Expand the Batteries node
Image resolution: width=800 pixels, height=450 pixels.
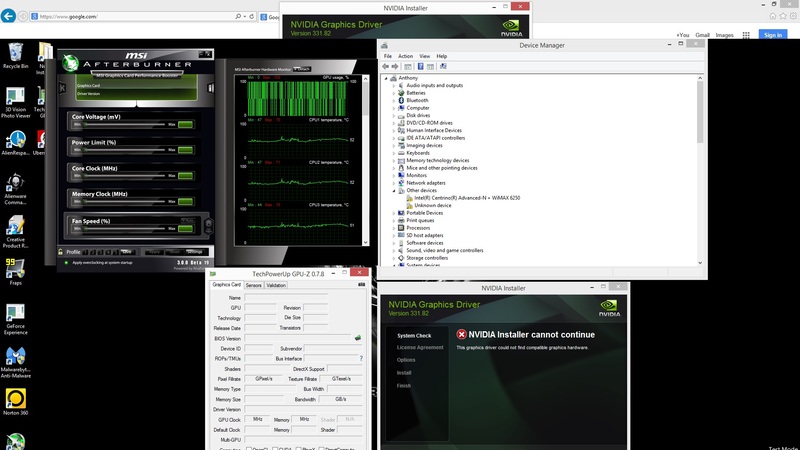point(394,93)
